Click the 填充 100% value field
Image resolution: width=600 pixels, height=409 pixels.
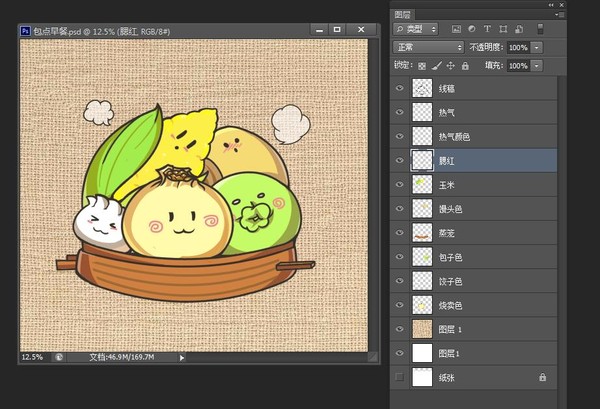tap(518, 66)
